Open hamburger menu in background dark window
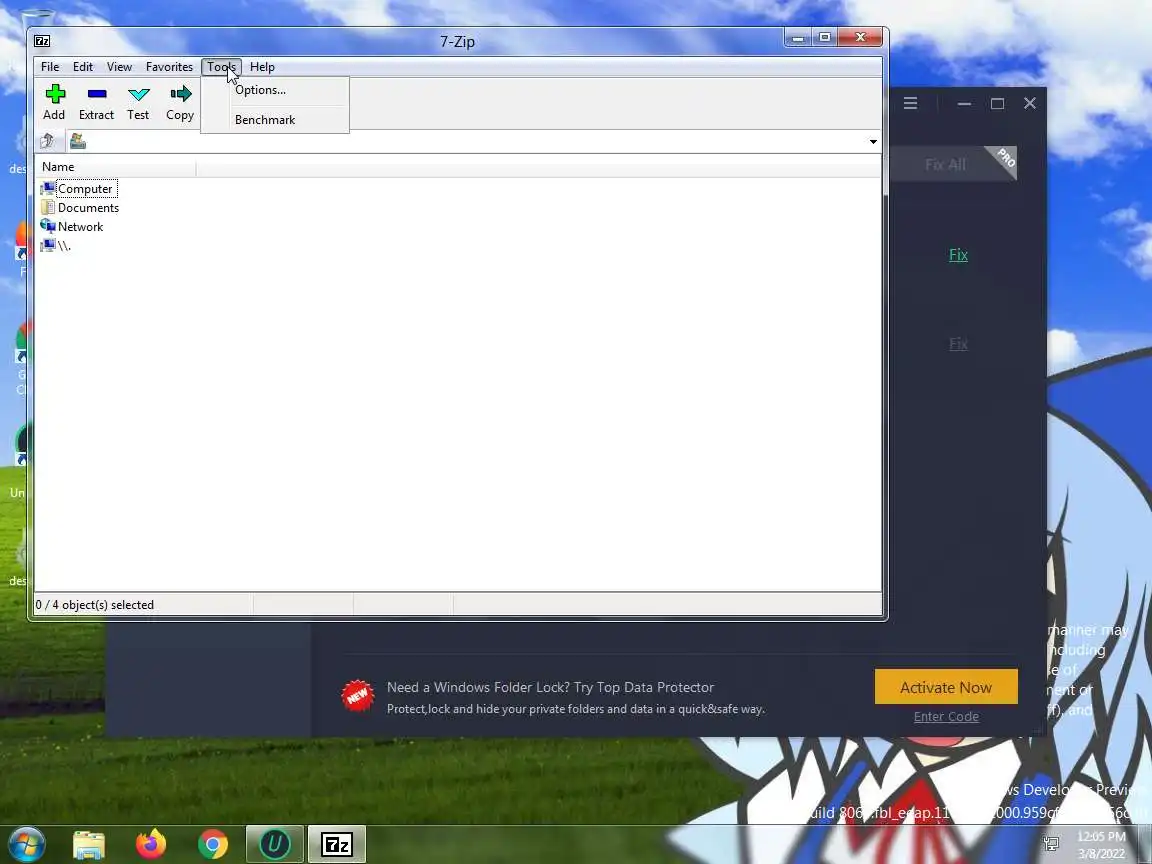Image resolution: width=1152 pixels, height=864 pixels. [910, 104]
